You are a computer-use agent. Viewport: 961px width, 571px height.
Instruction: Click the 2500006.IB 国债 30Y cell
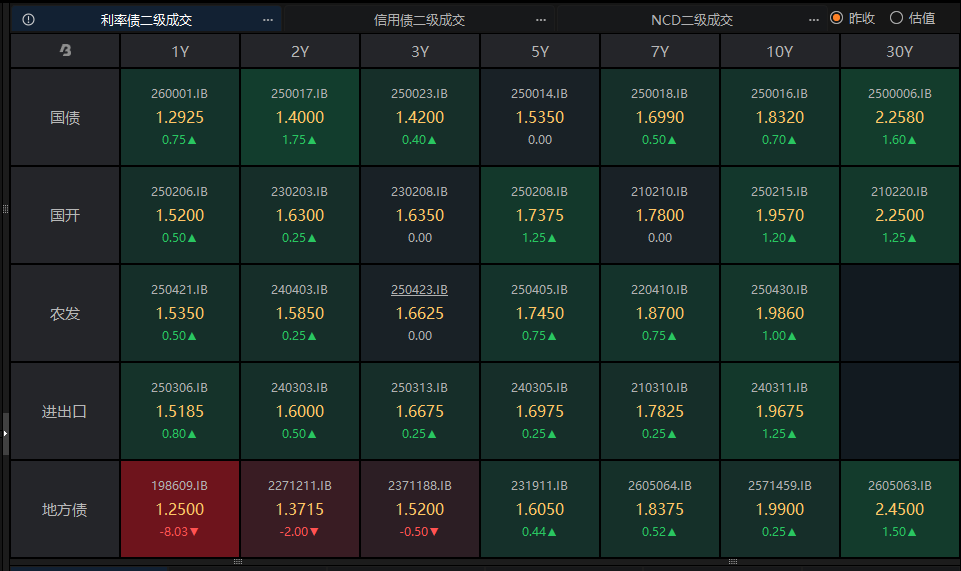(x=899, y=116)
